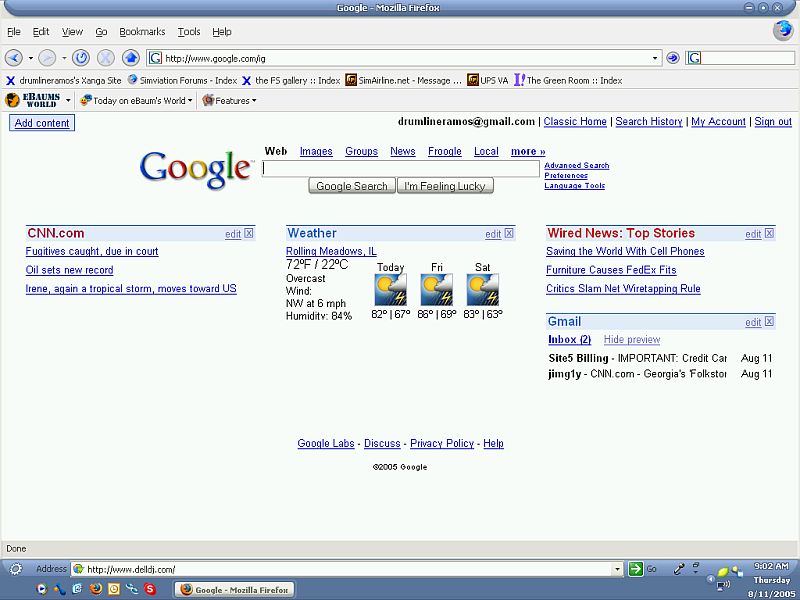This screenshot has width=800, height=600.
Task: Open the Tools menu
Action: tap(189, 32)
